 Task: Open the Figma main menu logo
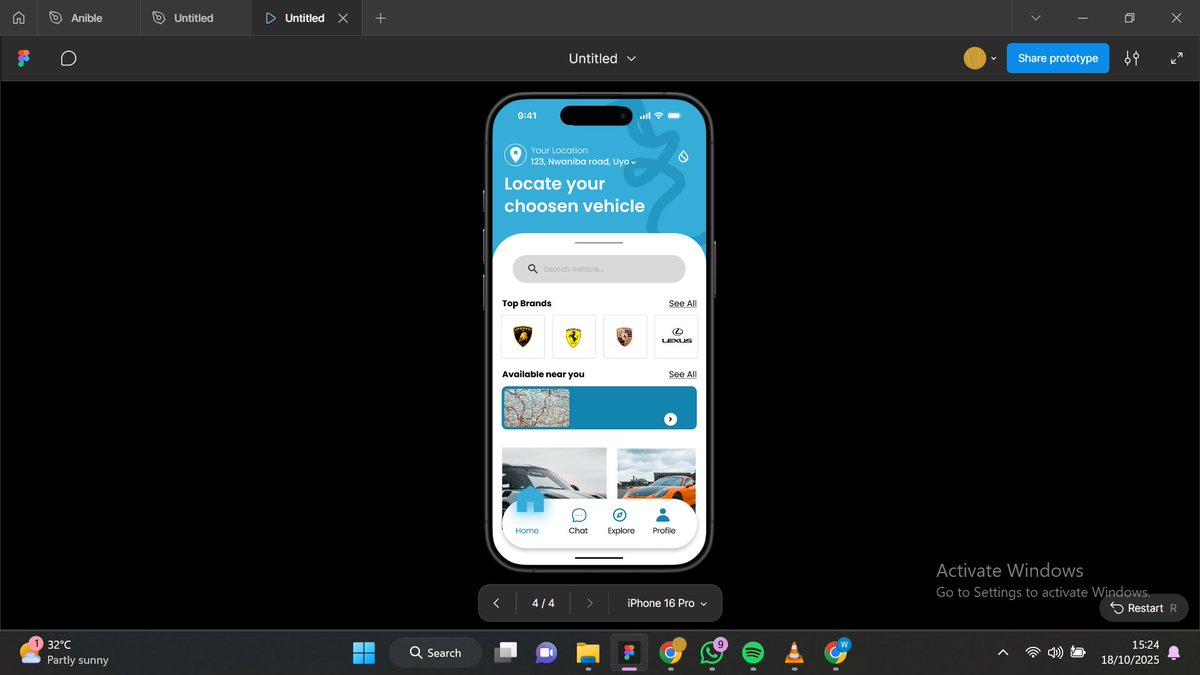tap(24, 58)
